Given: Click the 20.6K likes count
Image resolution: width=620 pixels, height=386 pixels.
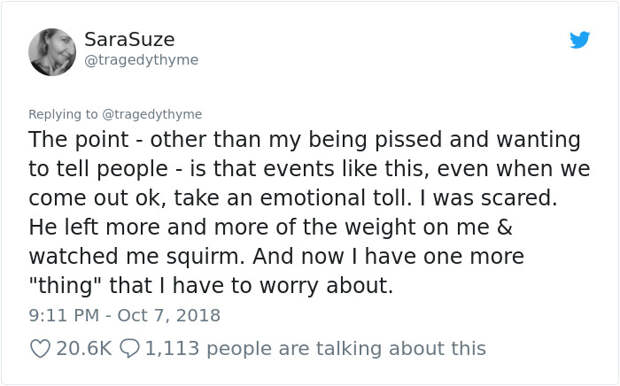Looking at the screenshot, I should (84, 348).
